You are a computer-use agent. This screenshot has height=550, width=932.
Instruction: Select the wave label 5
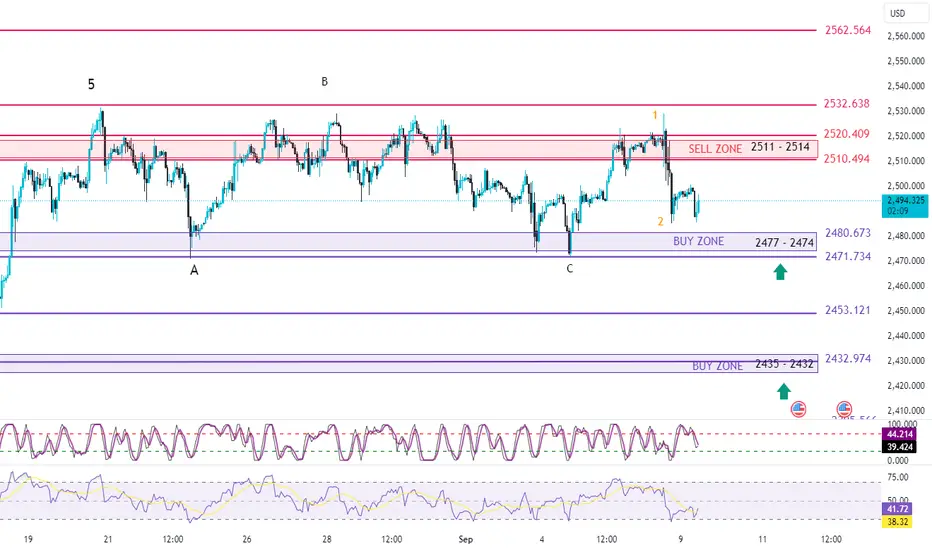[91, 84]
